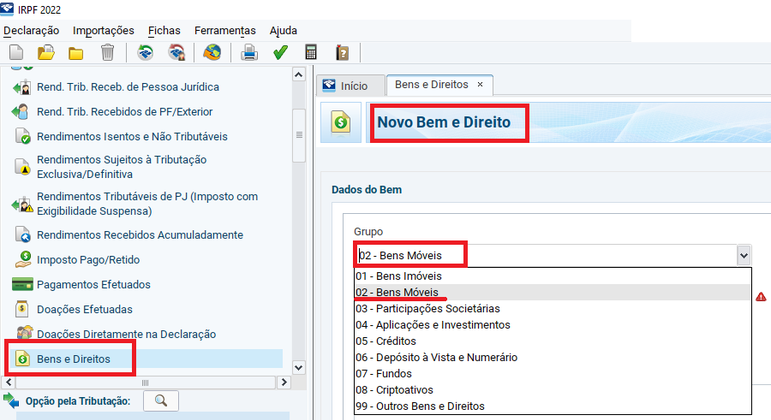Click the new declaration blank page icon
The image size is (771, 420).
[16, 53]
